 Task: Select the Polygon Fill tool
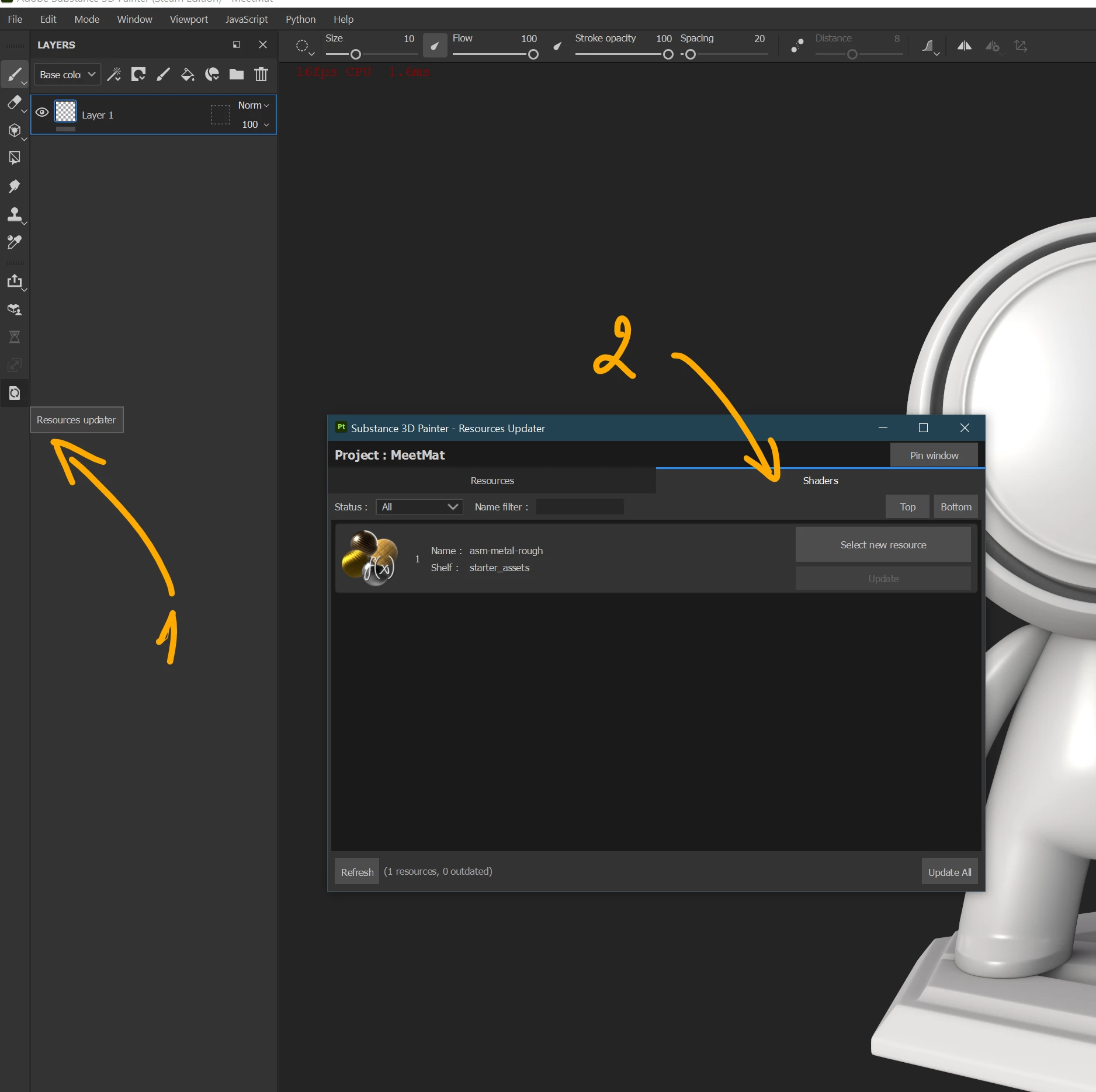[14, 158]
